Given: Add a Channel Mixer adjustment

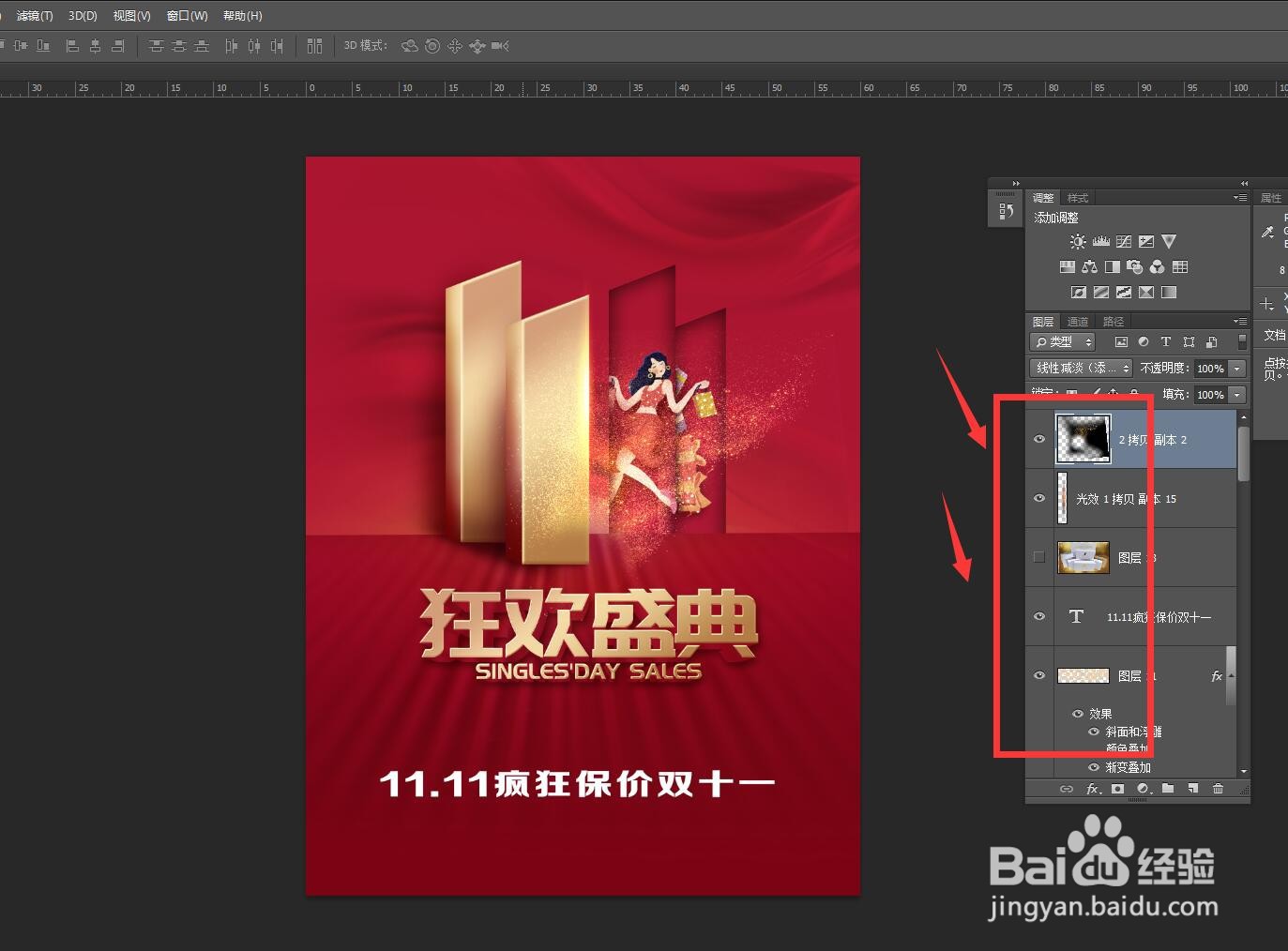Looking at the screenshot, I should click(1158, 267).
